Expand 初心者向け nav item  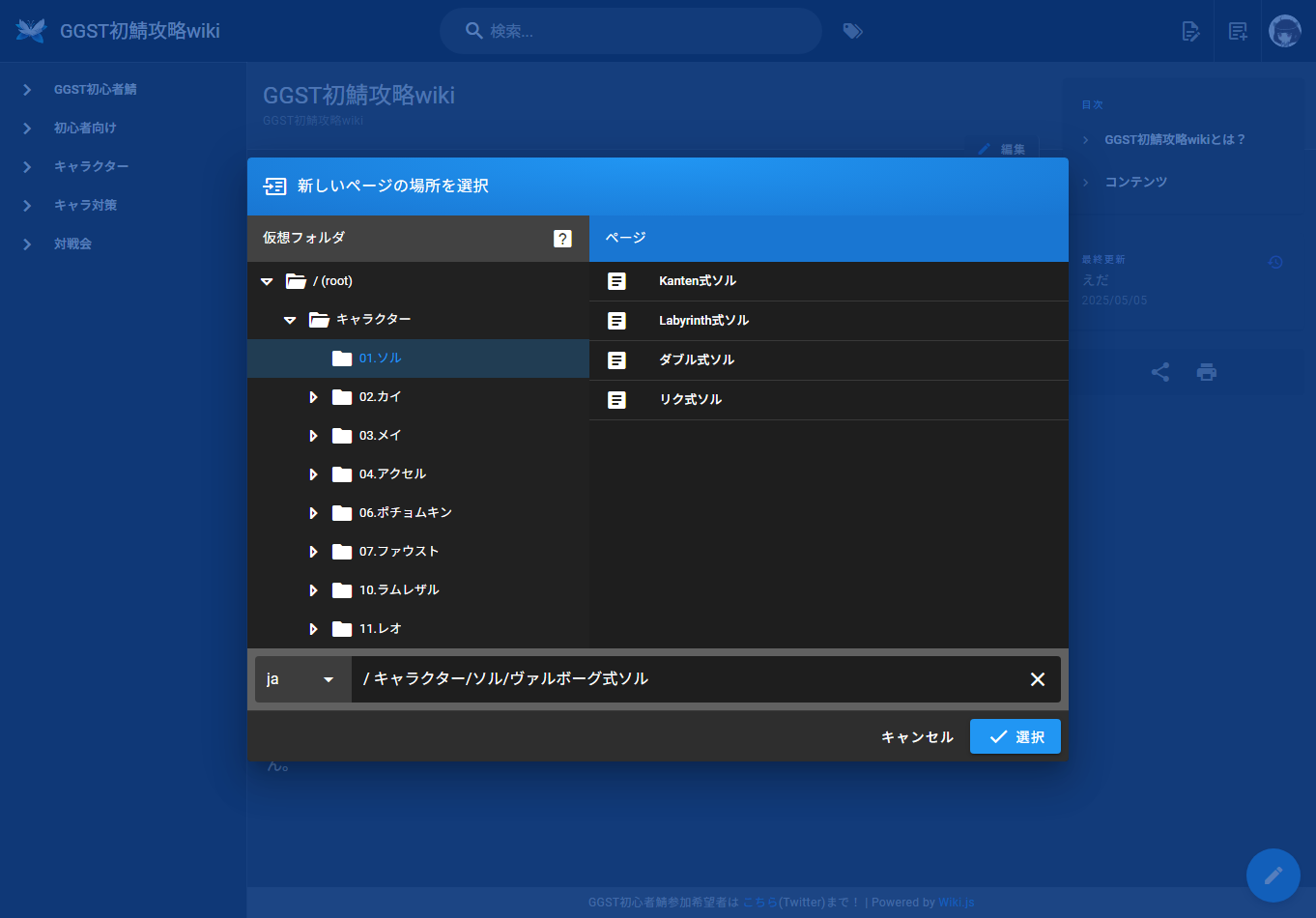point(27,129)
